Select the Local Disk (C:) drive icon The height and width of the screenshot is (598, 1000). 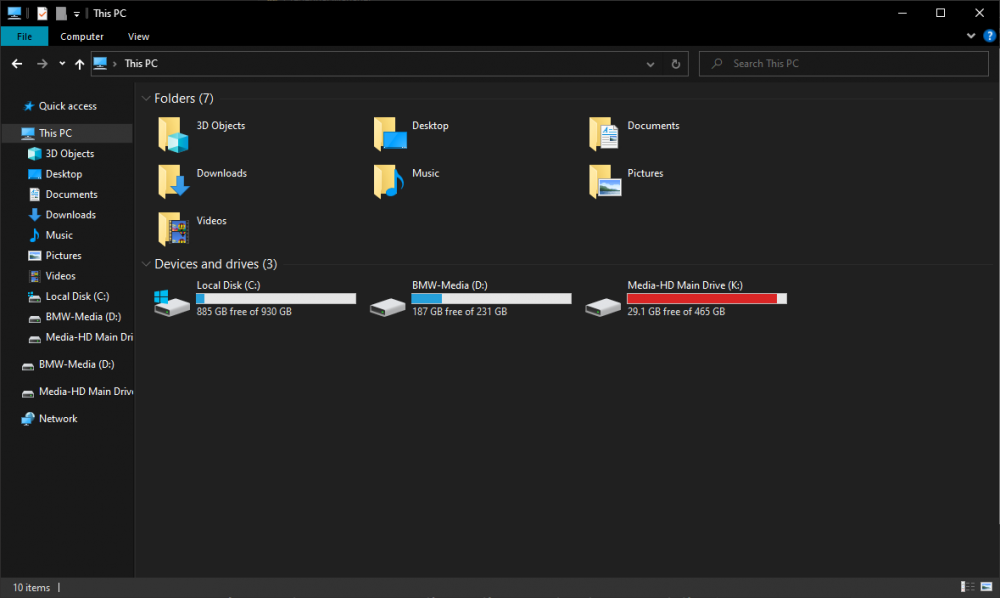[x=172, y=303]
